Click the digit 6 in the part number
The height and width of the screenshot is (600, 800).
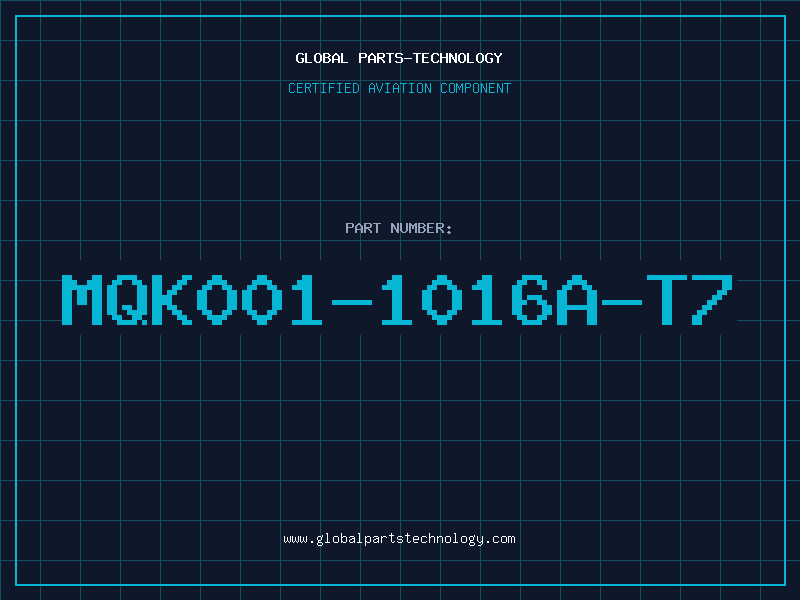pyautogui.click(x=532, y=299)
